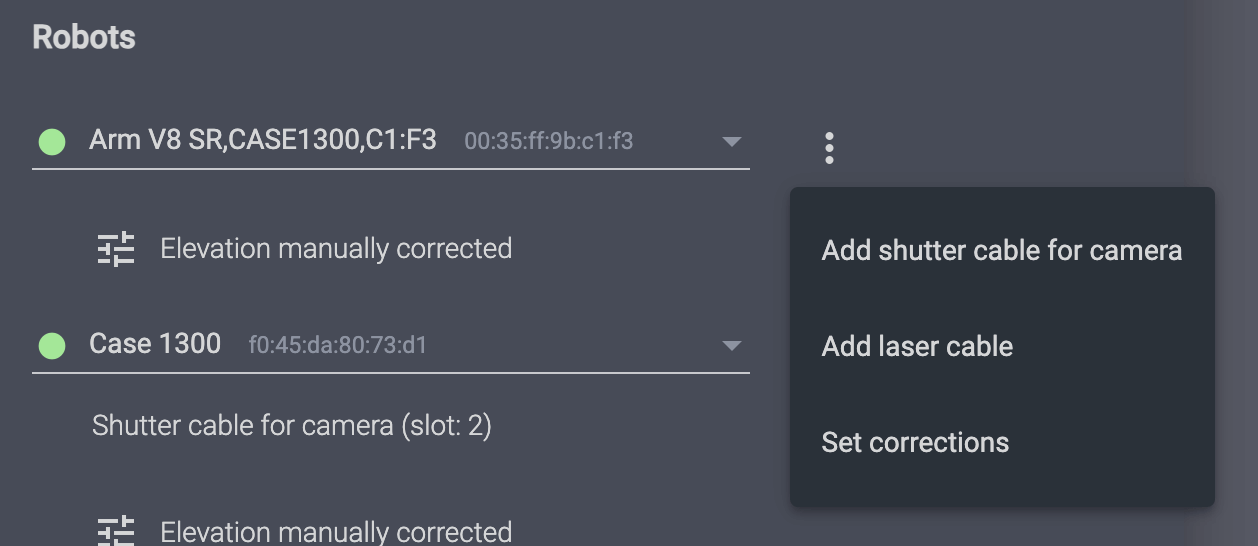This screenshot has height=546, width=1258.
Task: Expand the Arm V8 SR robot dropdown arrow
Action: (731, 142)
